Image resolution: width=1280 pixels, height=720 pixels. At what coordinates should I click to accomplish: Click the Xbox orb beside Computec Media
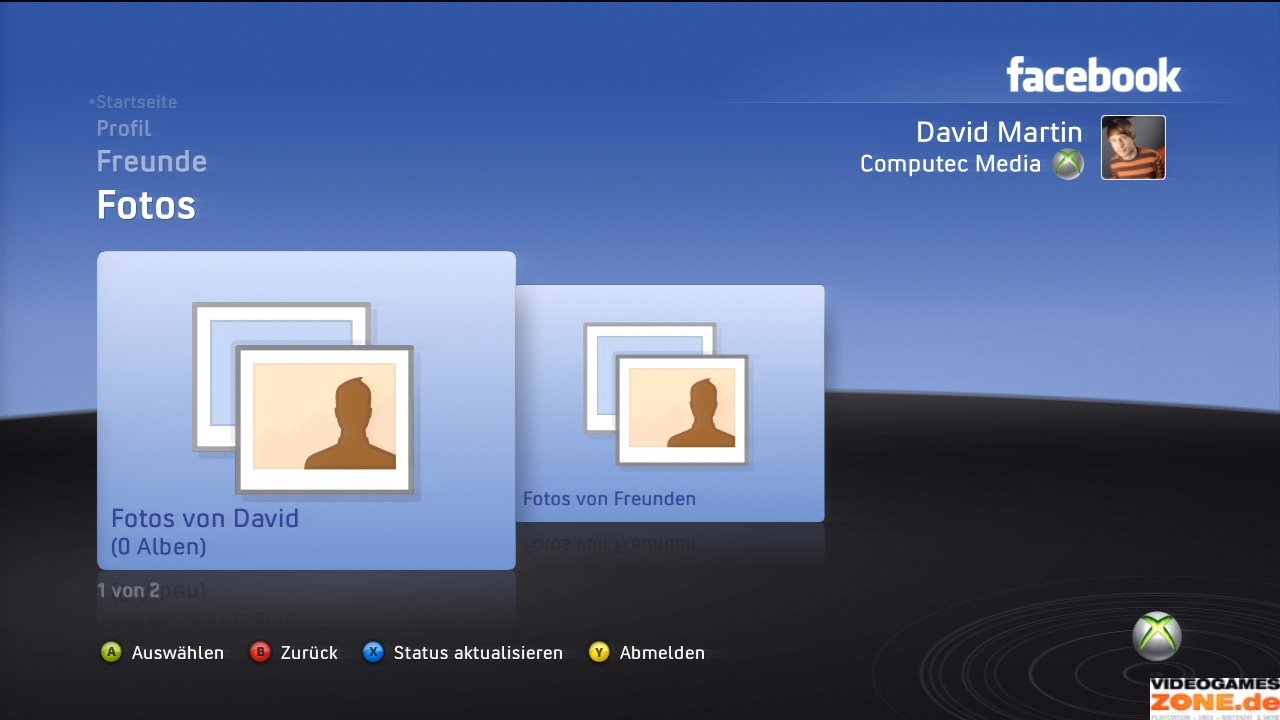tap(1068, 164)
